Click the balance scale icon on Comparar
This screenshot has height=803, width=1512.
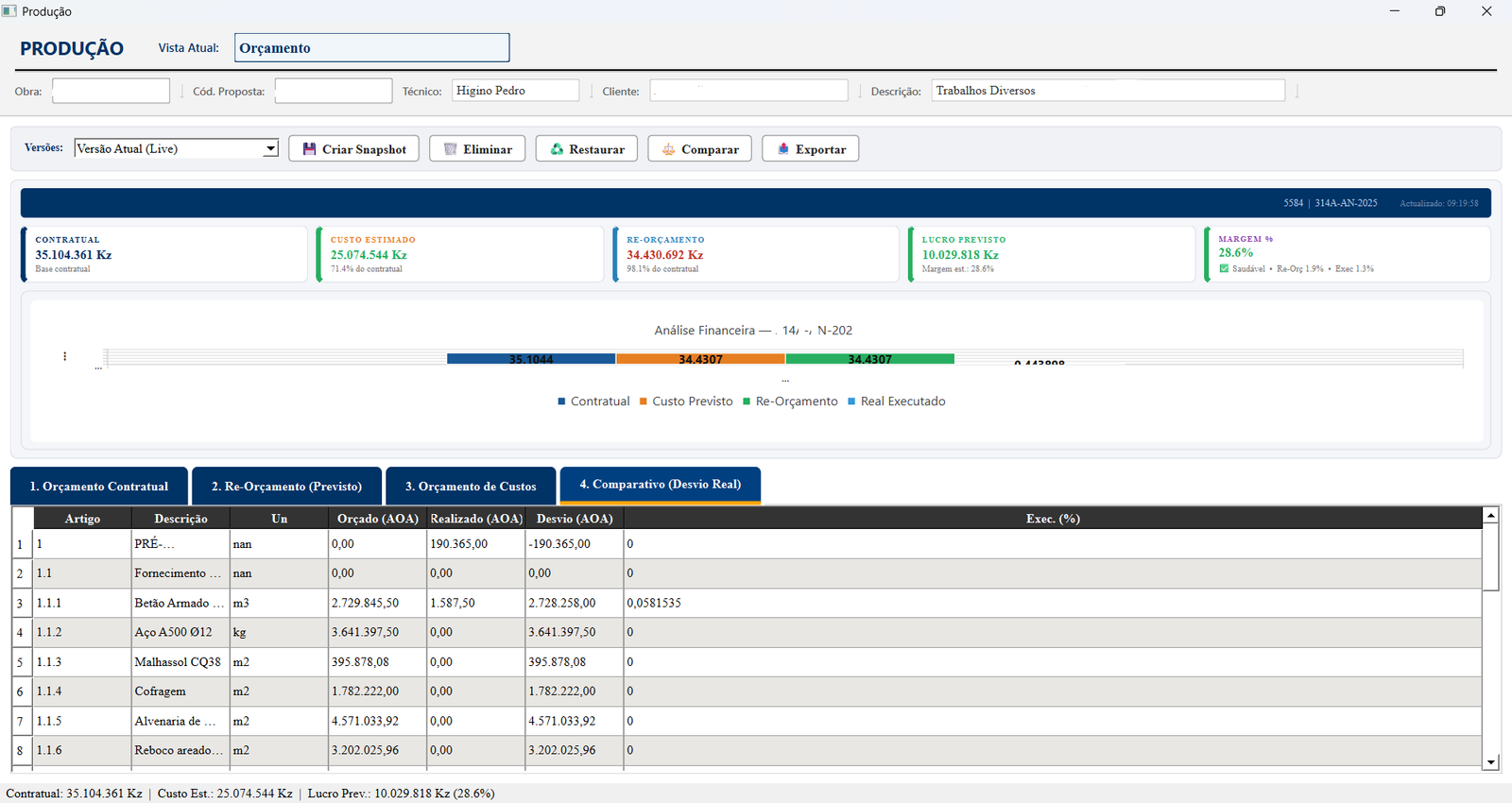(668, 149)
